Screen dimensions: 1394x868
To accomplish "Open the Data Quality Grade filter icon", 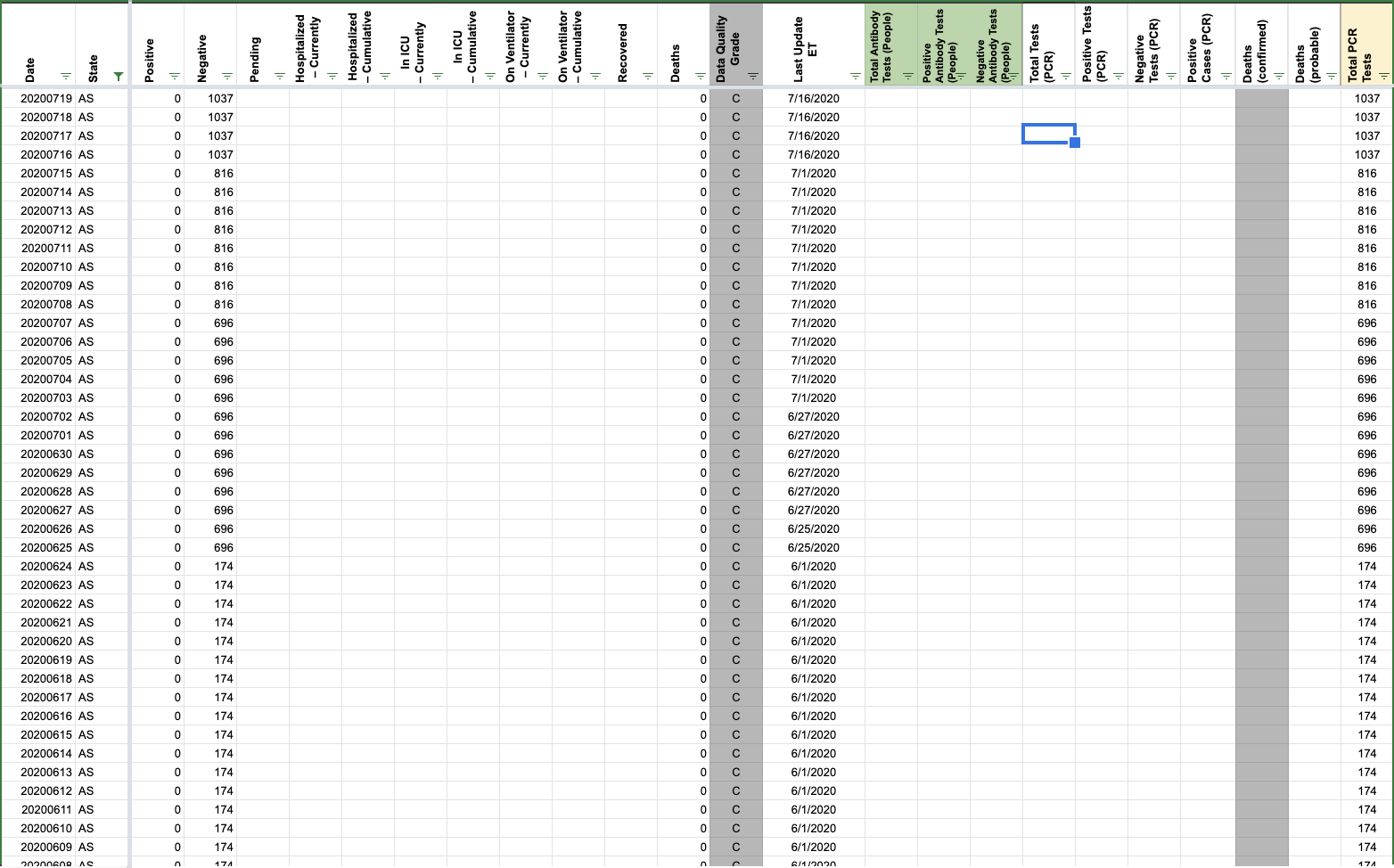I will pos(752,77).
